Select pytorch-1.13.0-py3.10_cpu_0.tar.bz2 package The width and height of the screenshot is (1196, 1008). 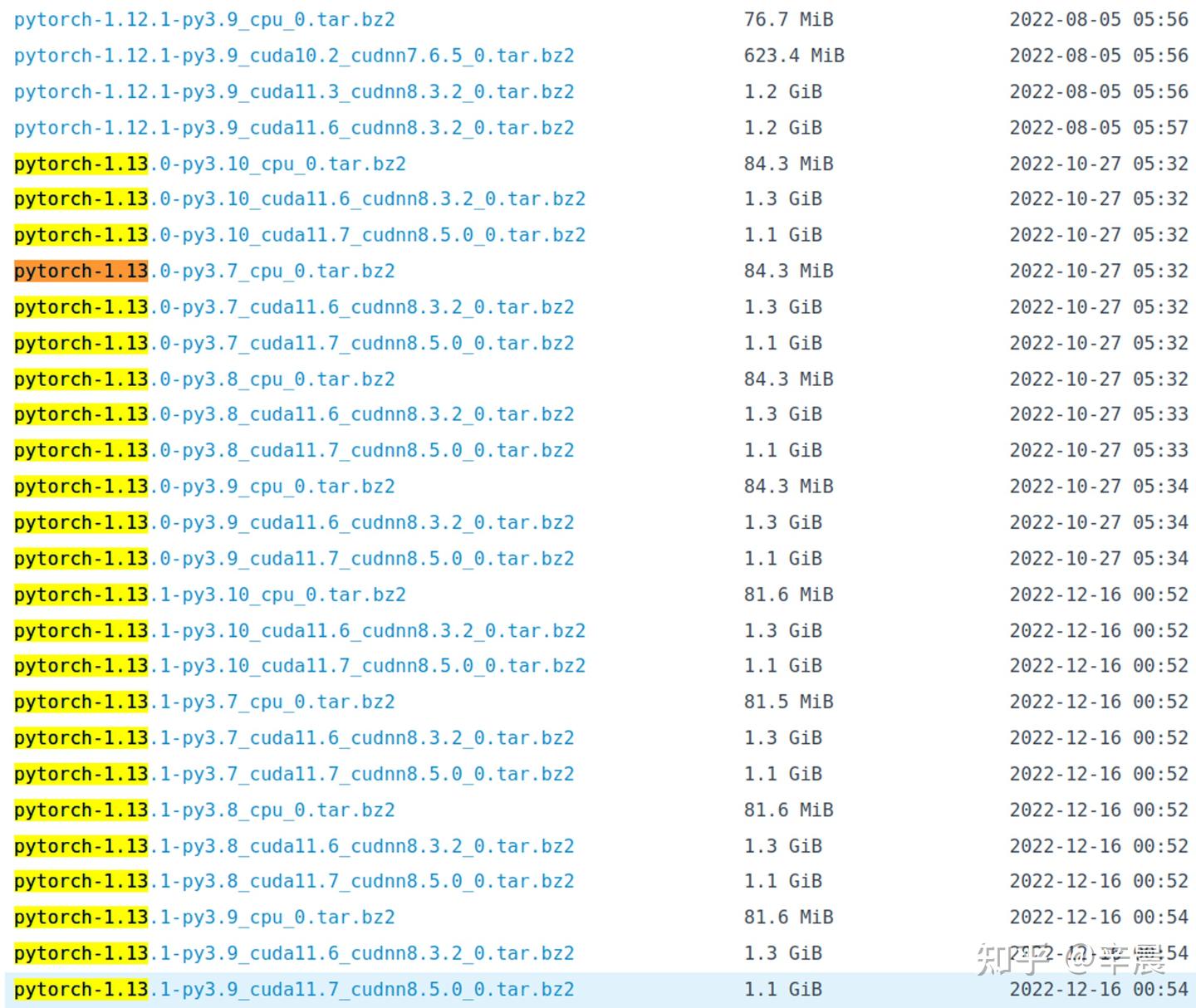tap(210, 164)
